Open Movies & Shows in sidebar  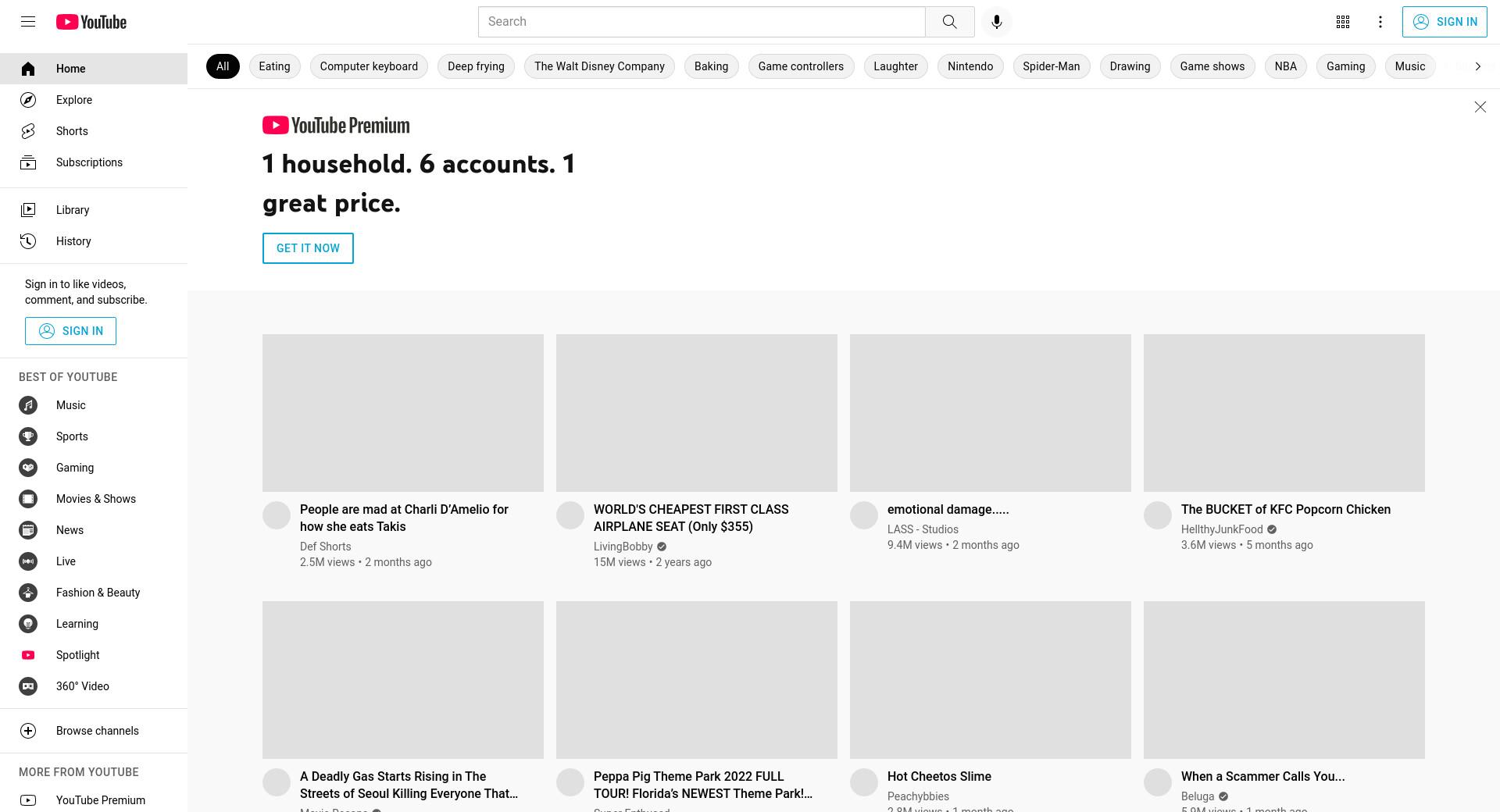point(94,499)
